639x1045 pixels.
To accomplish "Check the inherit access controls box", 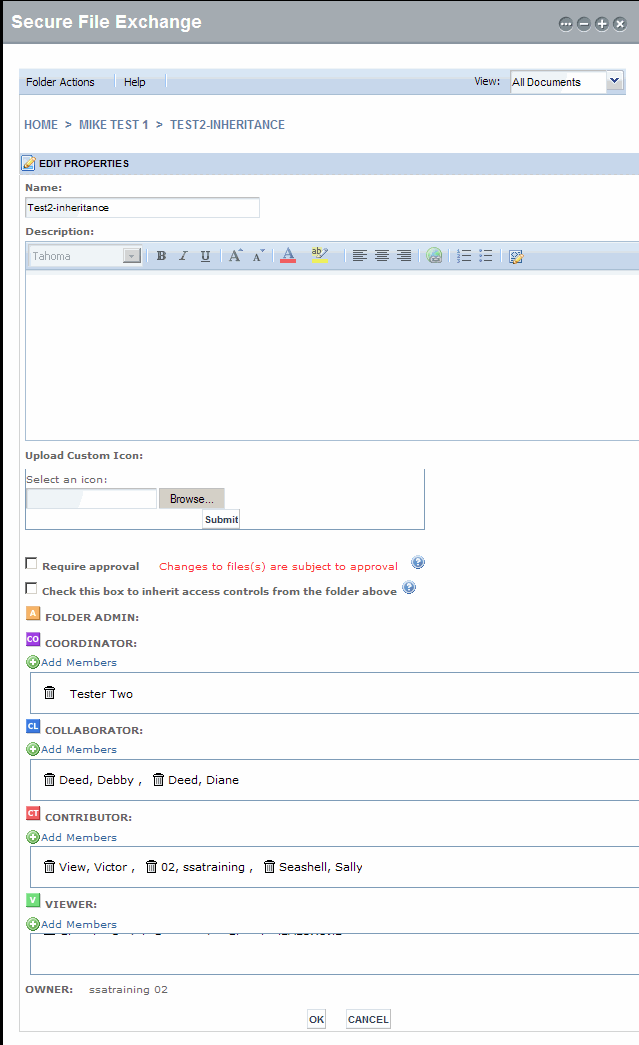I will [32, 589].
